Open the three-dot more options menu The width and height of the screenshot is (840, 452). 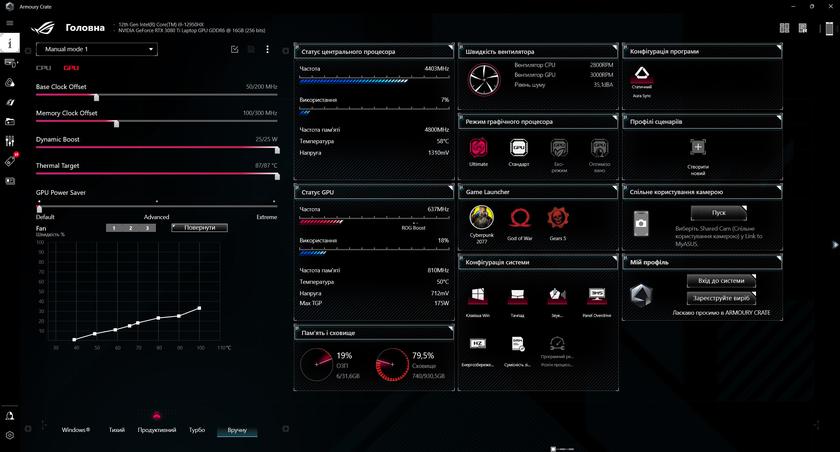tap(267, 49)
